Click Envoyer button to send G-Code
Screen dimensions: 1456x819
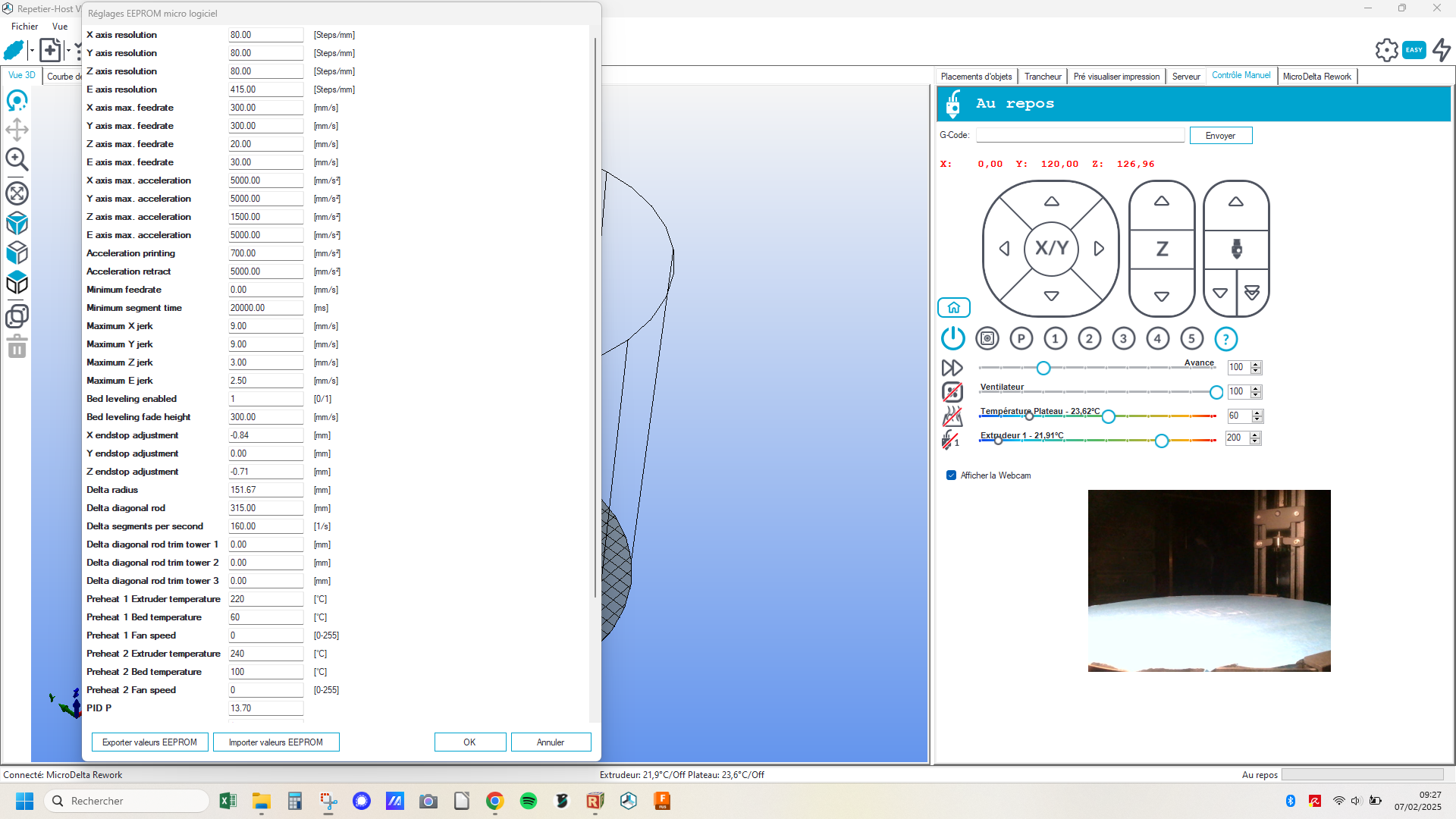(x=1220, y=136)
